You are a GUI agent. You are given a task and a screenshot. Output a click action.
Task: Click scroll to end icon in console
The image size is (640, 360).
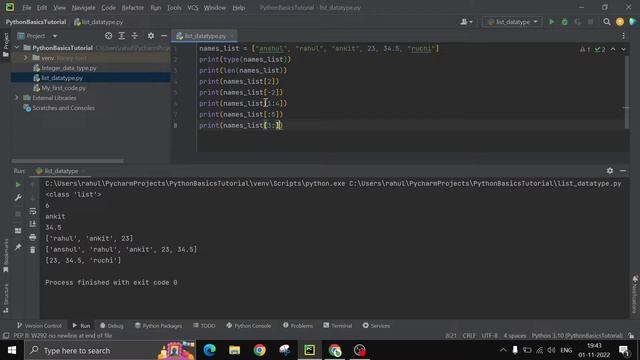33,224
